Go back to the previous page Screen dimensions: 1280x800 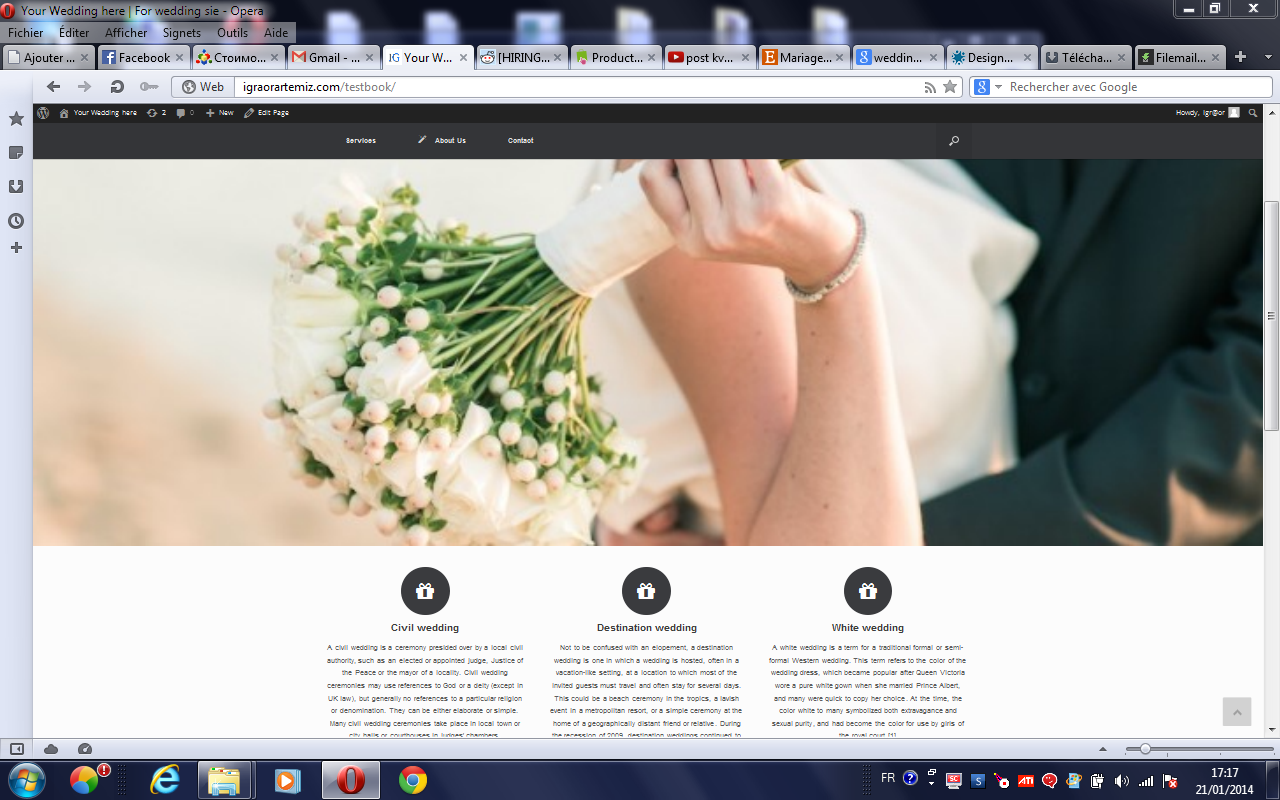(x=54, y=87)
